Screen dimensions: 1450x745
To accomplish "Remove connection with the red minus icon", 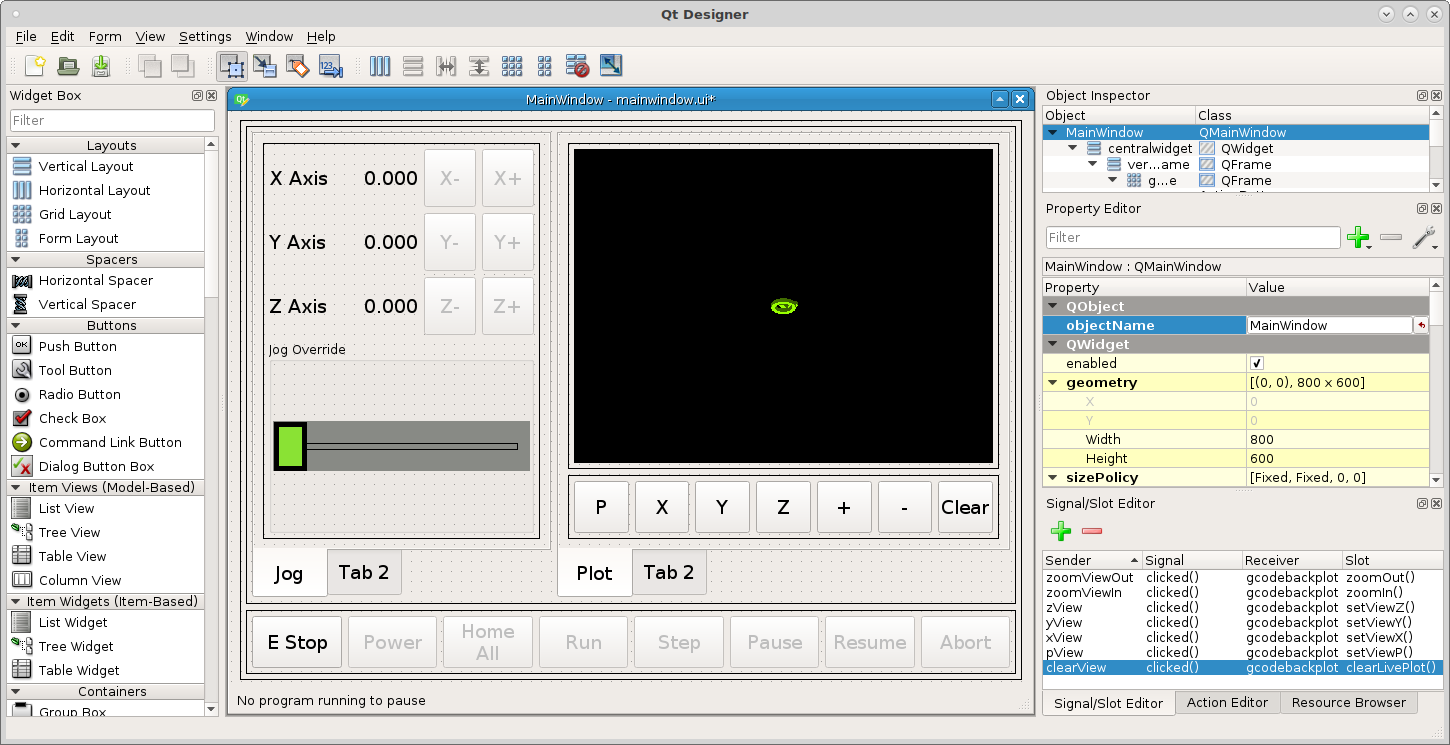I will 1092,531.
